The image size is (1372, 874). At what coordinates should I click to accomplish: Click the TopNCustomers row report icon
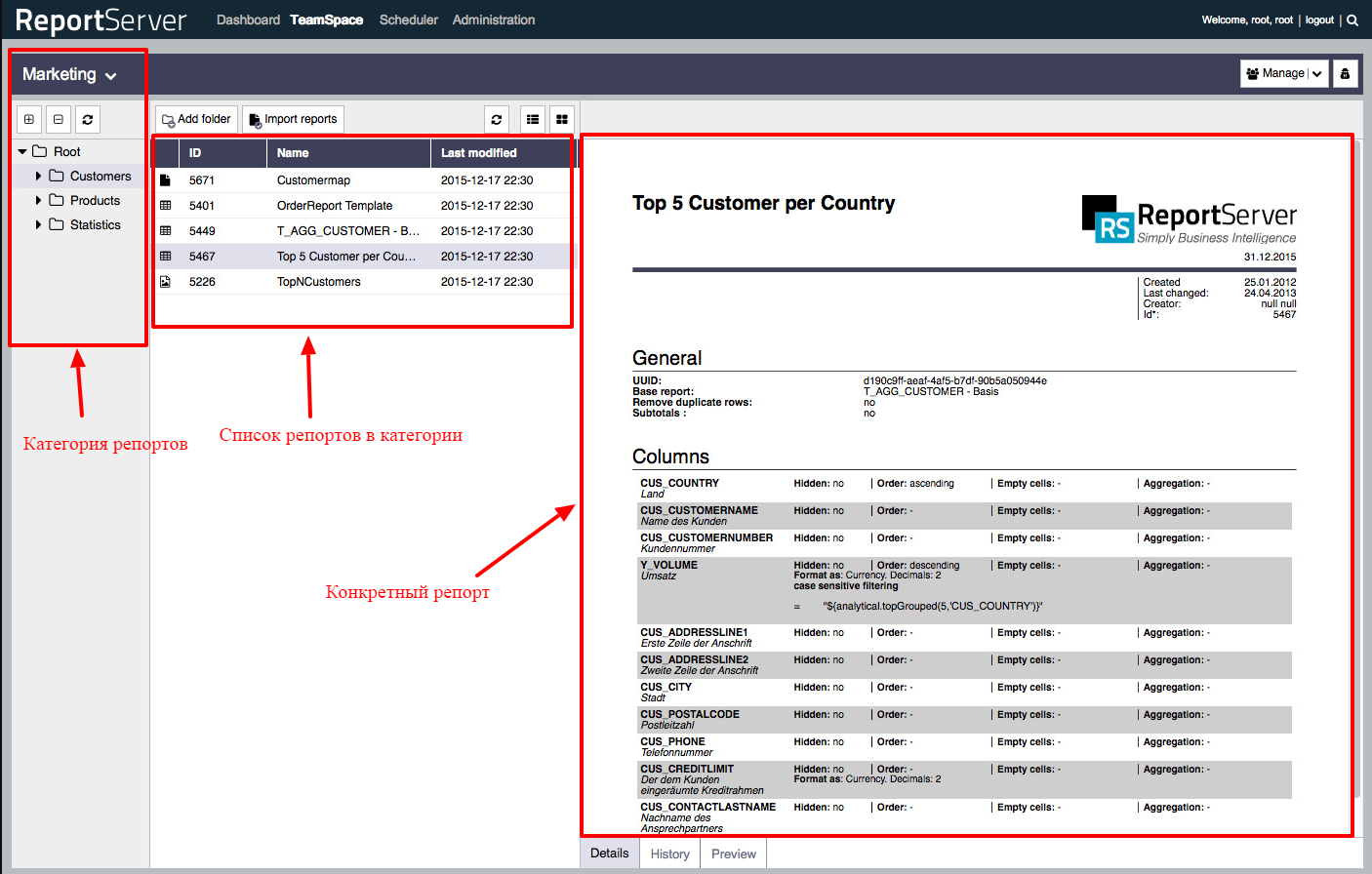(x=165, y=282)
